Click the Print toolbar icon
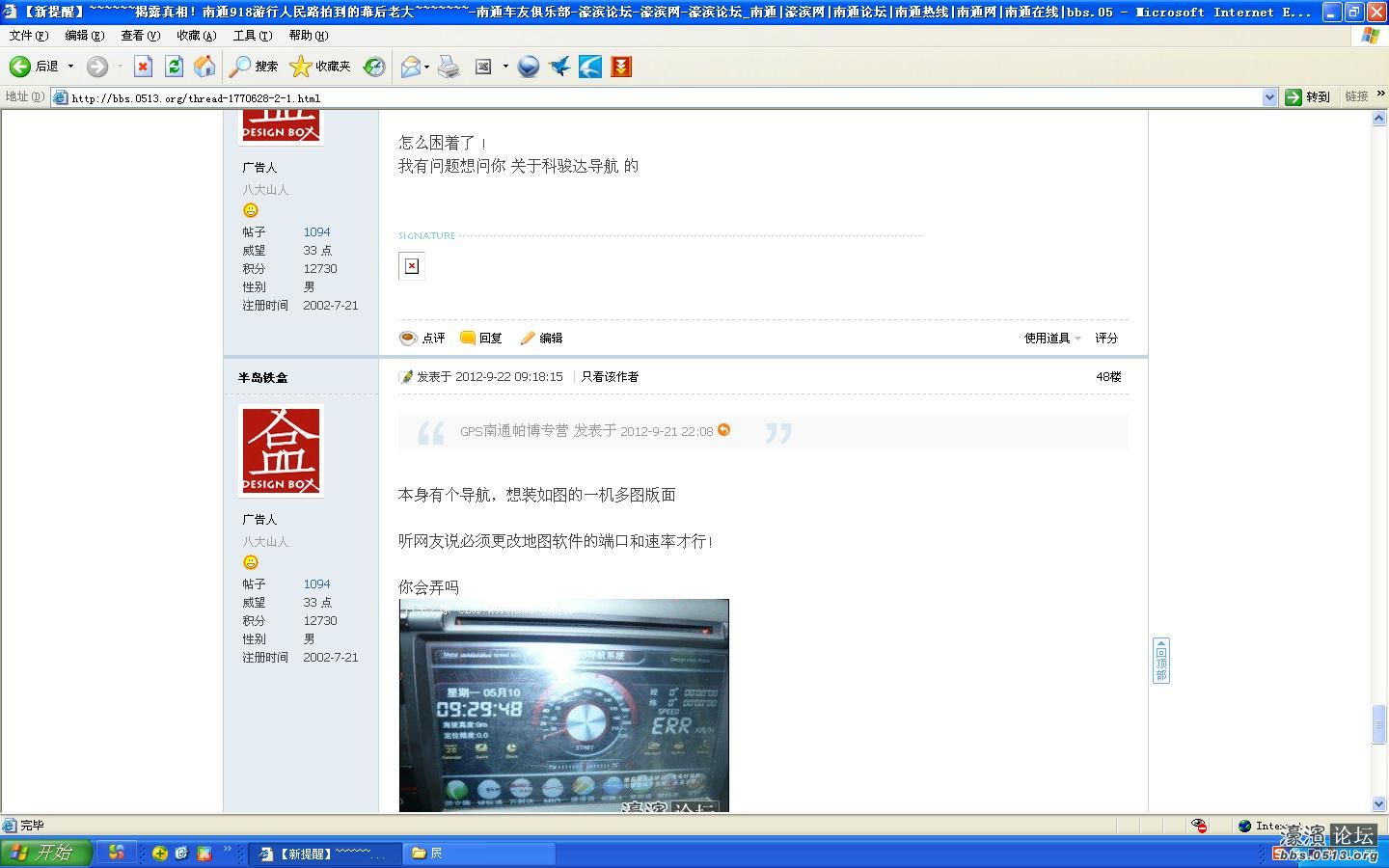This screenshot has height=868, width=1389. 449,67
